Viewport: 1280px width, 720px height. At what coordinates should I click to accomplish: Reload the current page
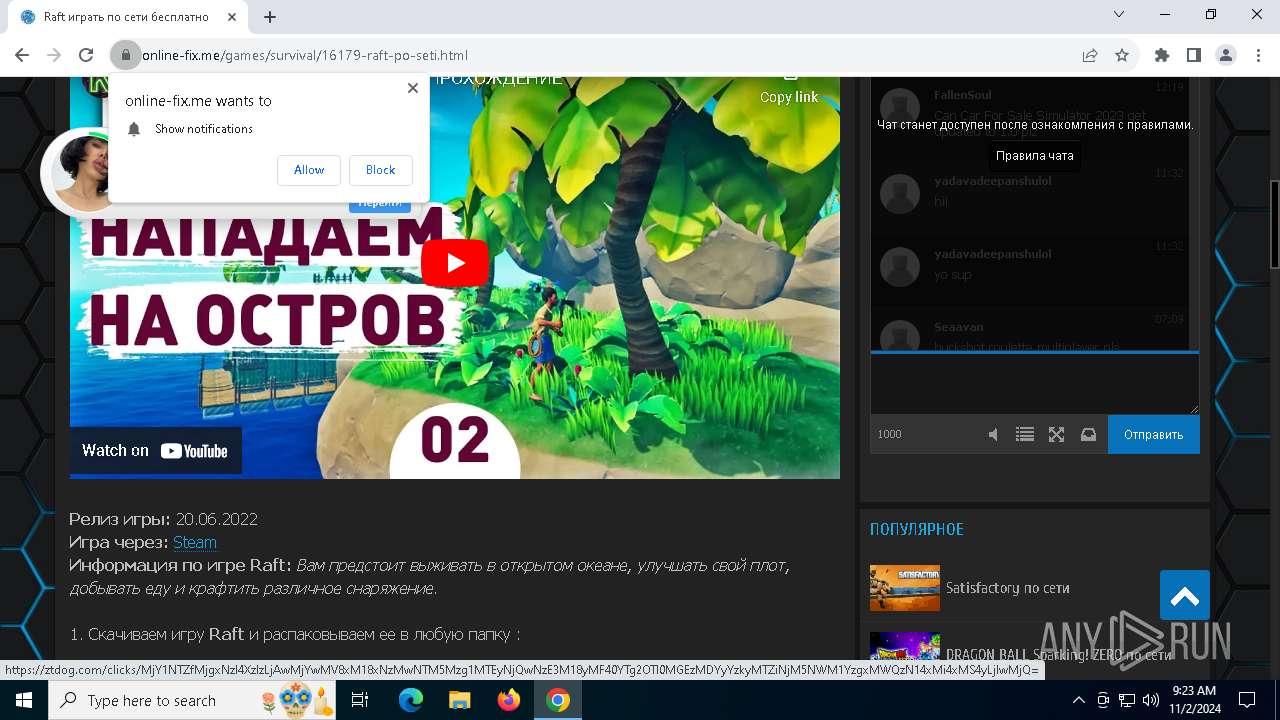[x=86, y=55]
